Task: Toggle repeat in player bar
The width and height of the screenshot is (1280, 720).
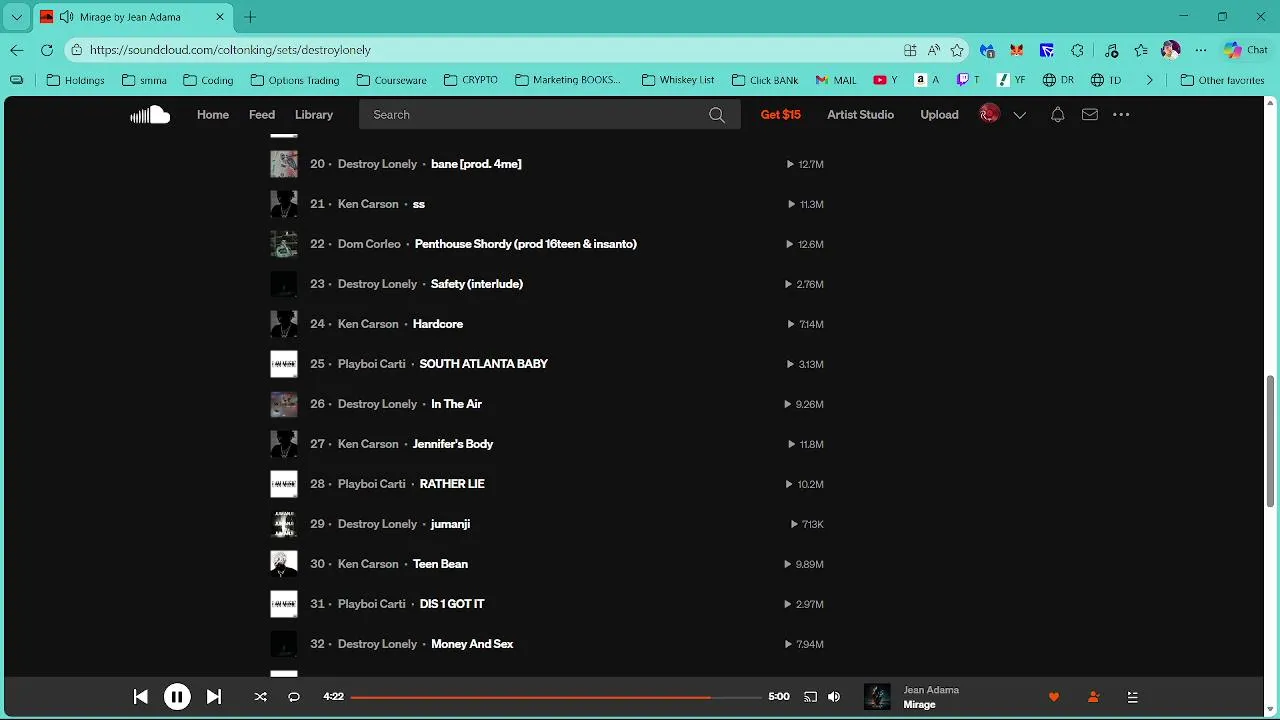Action: pyautogui.click(x=294, y=697)
